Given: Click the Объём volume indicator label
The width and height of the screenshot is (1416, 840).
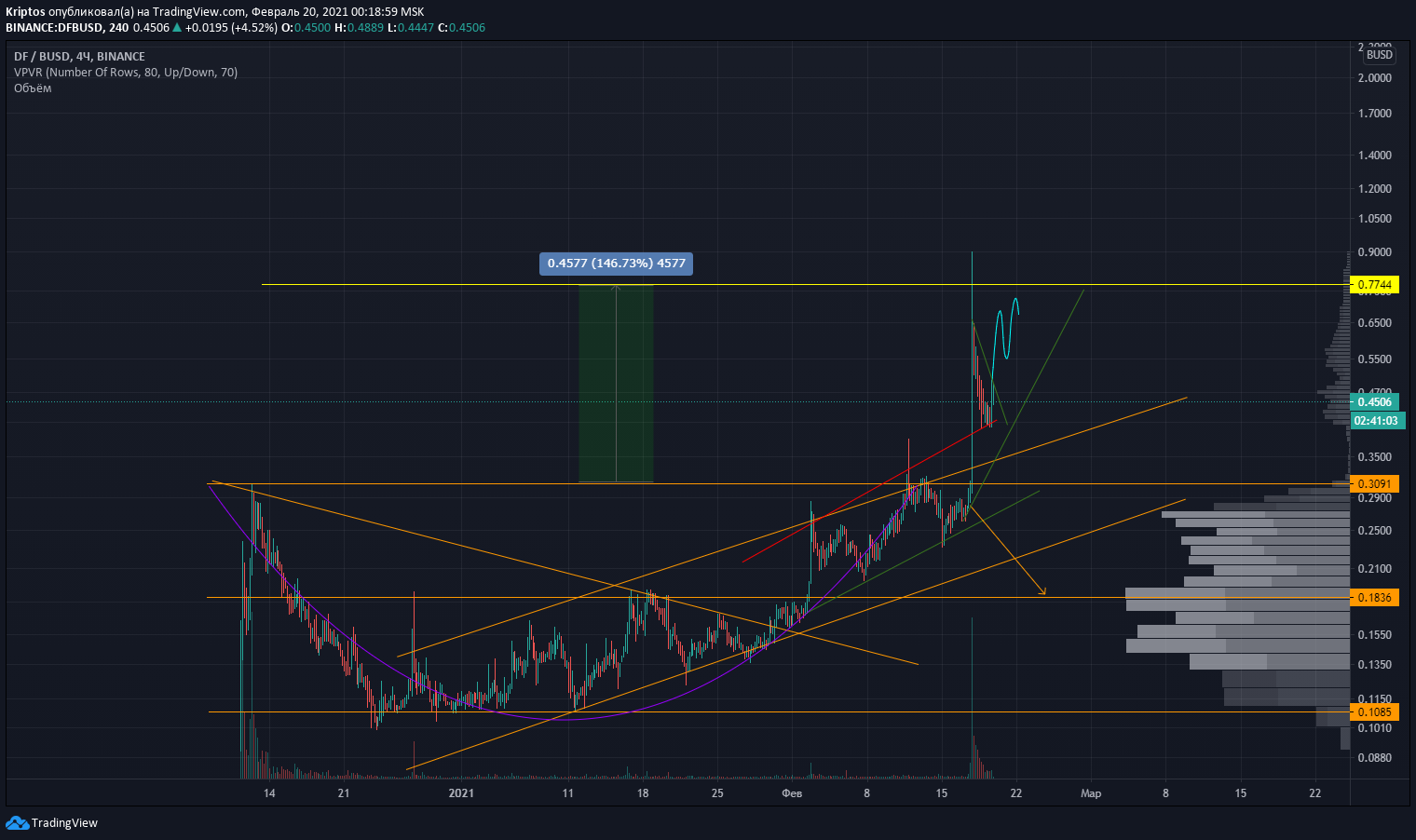Looking at the screenshot, I should 33,88.
